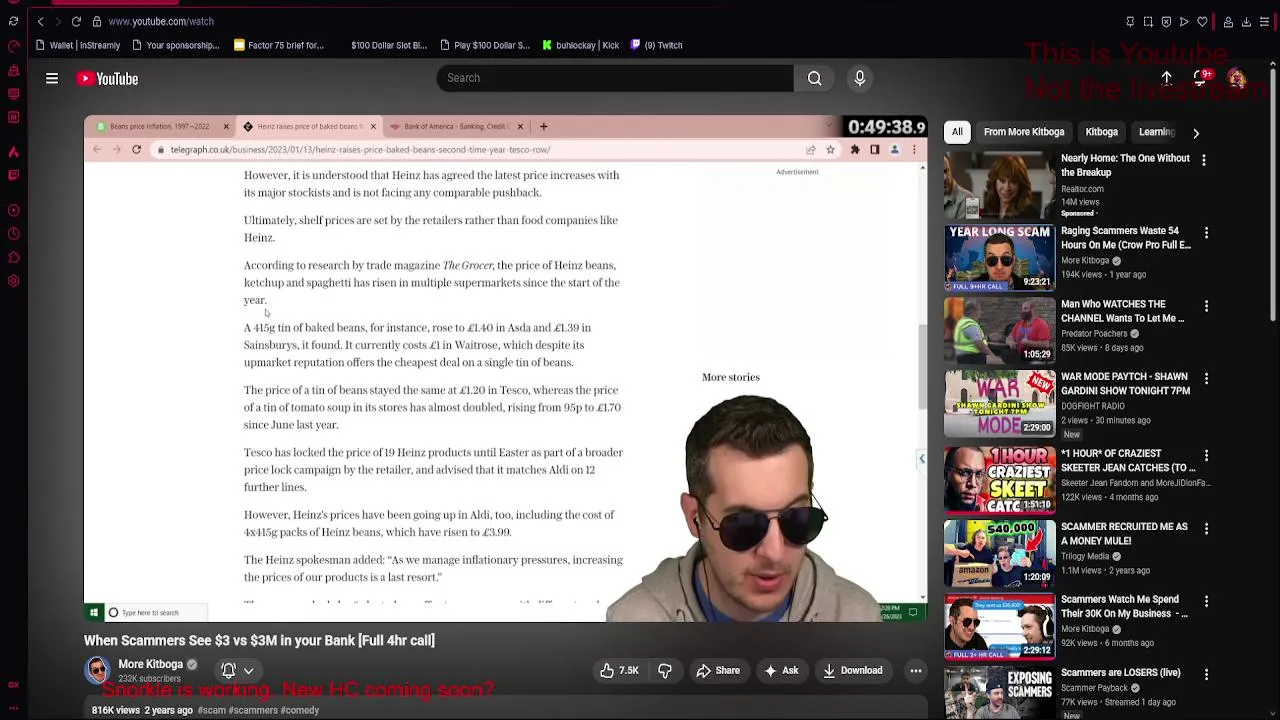Image resolution: width=1280 pixels, height=720 pixels.
Task: Open options for the Man Who WATCHES THE CHANNEL video
Action: coord(1206,306)
